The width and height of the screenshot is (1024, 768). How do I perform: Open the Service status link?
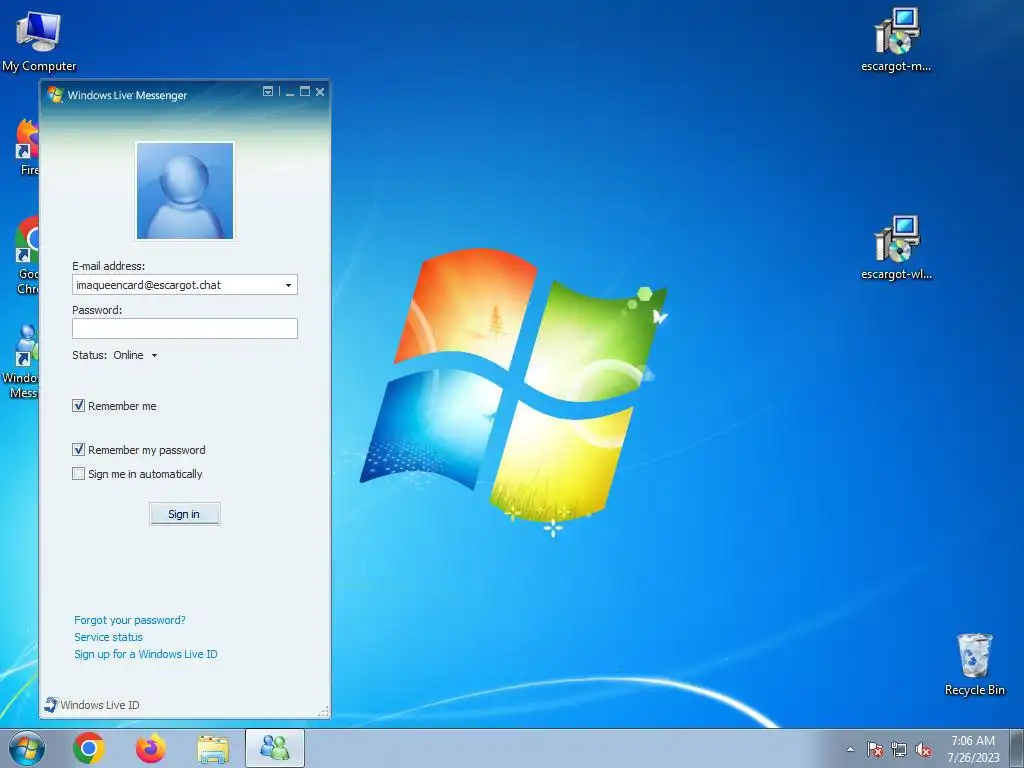pyautogui.click(x=108, y=637)
